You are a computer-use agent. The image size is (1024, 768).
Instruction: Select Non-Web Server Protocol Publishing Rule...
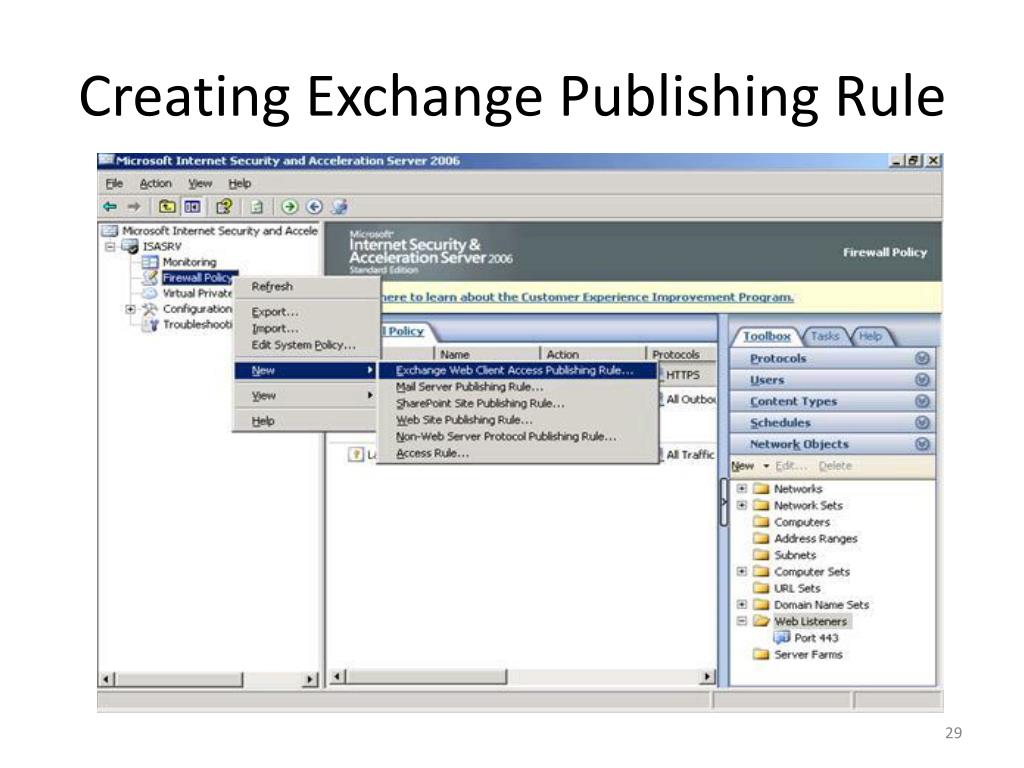tap(518, 436)
